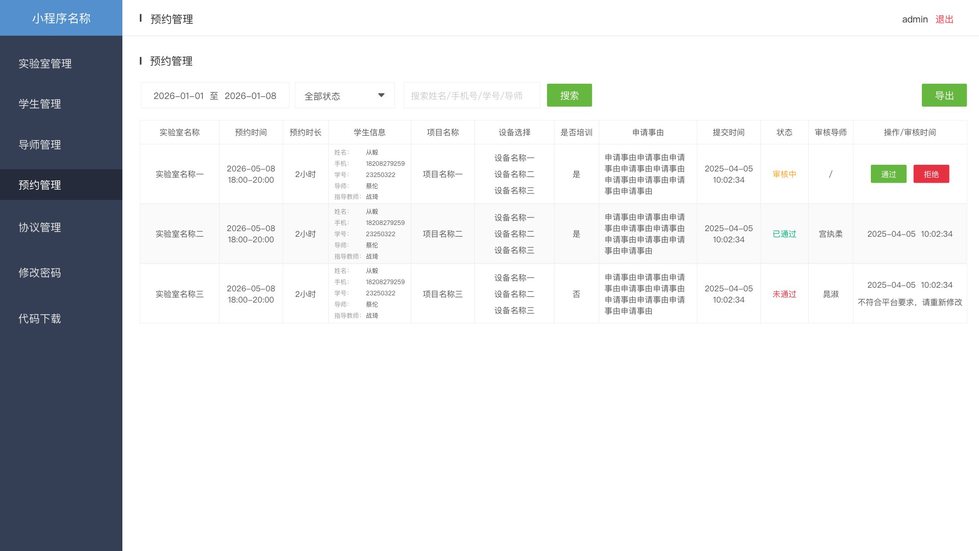Click the 预约时间 column header
The width and height of the screenshot is (979, 551).
point(251,132)
